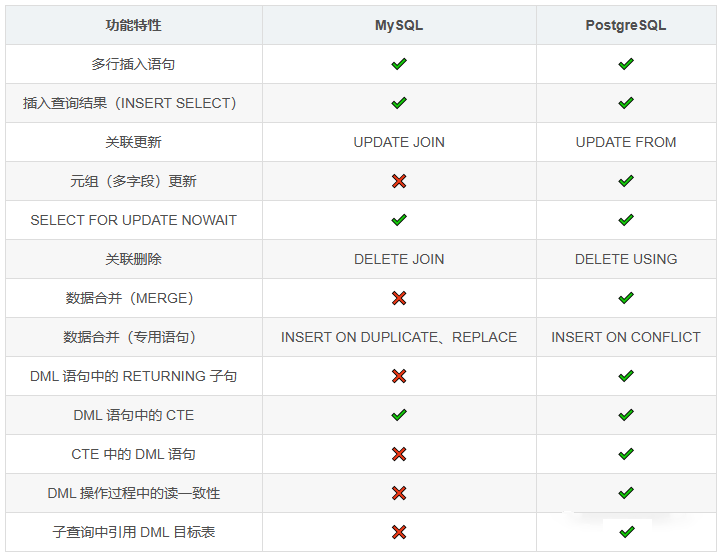Click the MySQL column header
Image resolution: width=723 pixels, height=558 pixels.
click(399, 25)
